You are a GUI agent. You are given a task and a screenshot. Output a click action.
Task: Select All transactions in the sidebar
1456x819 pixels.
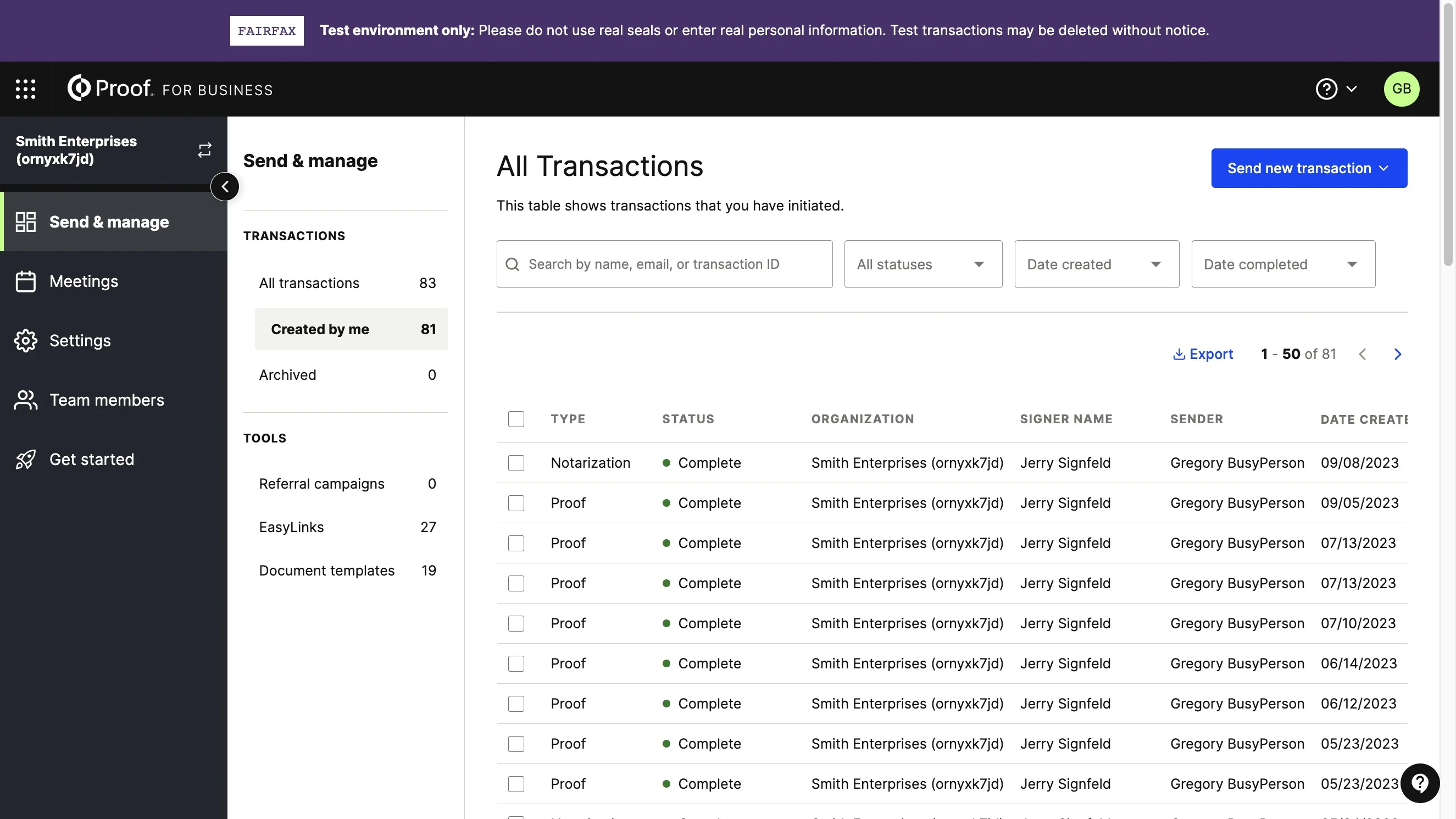click(x=348, y=283)
